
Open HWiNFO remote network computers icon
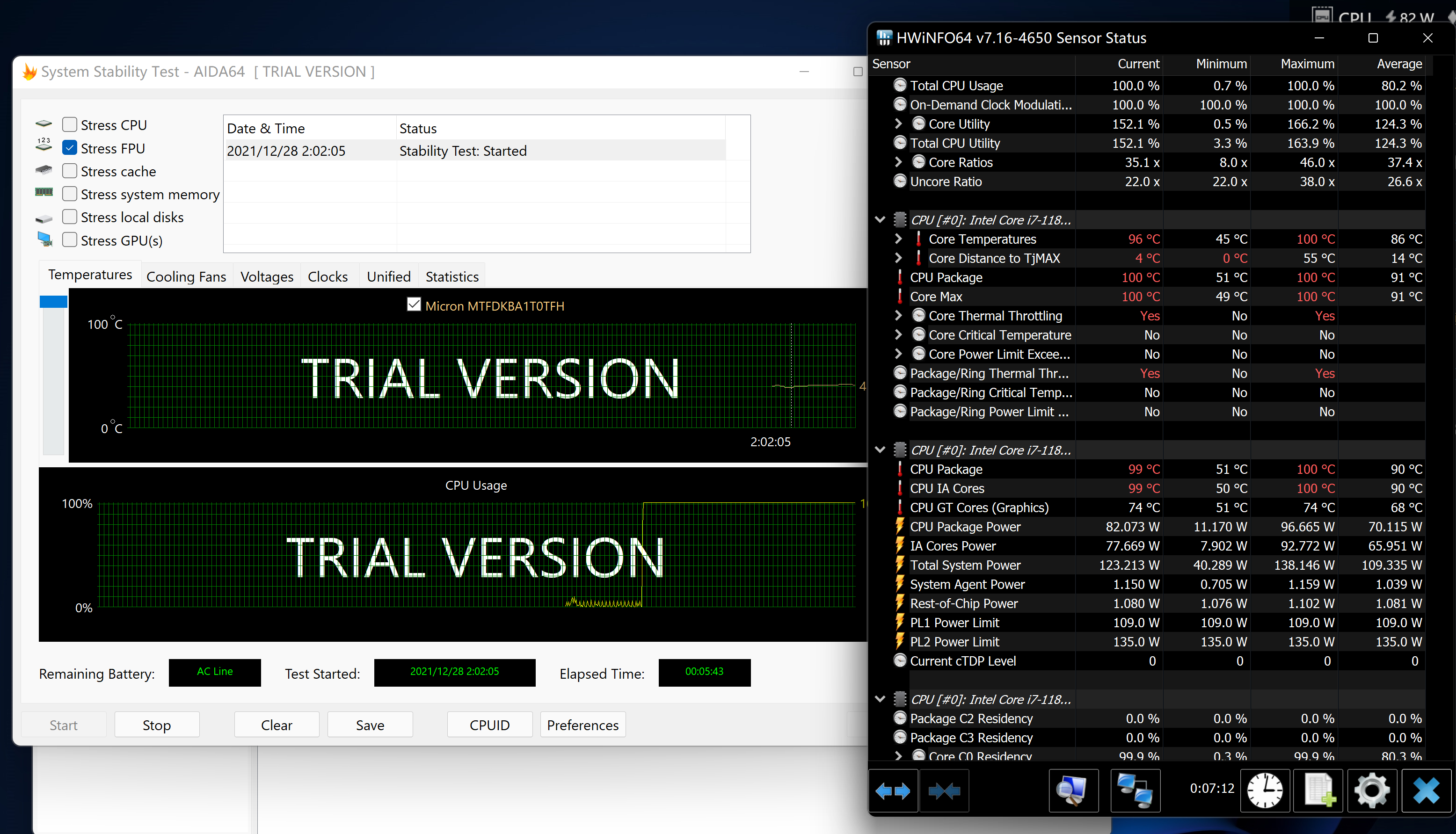click(1135, 791)
